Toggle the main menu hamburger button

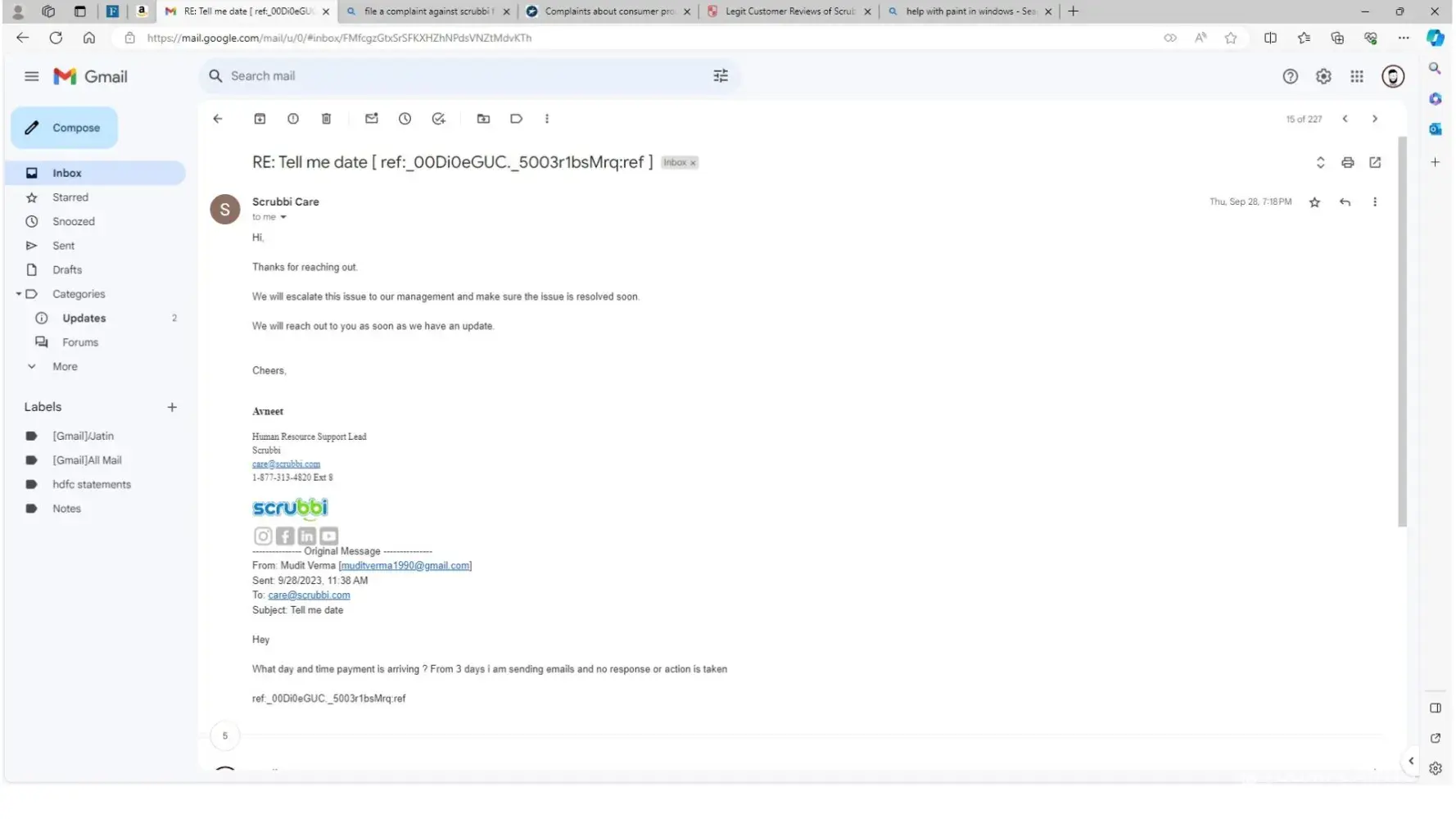[x=32, y=76]
